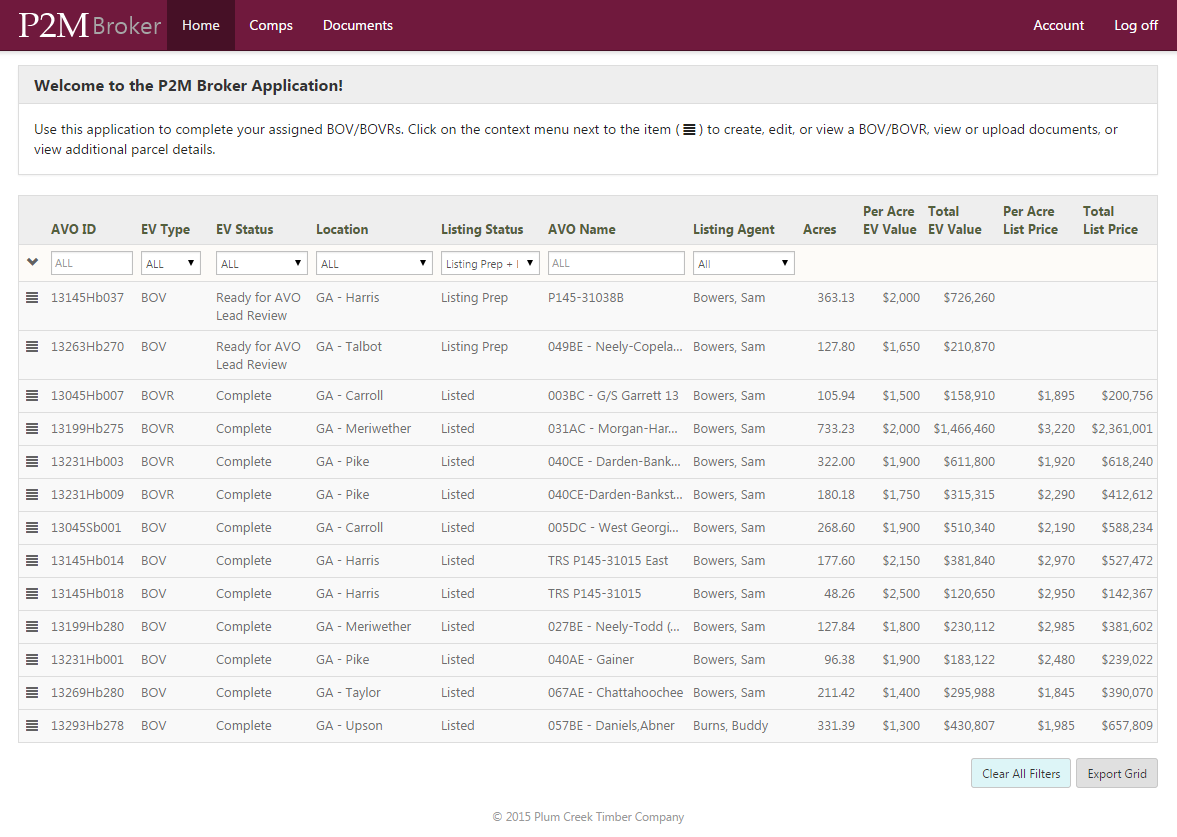Image resolution: width=1177 pixels, height=837 pixels.
Task: Open context menu for 13045Sb001
Action: (32, 528)
